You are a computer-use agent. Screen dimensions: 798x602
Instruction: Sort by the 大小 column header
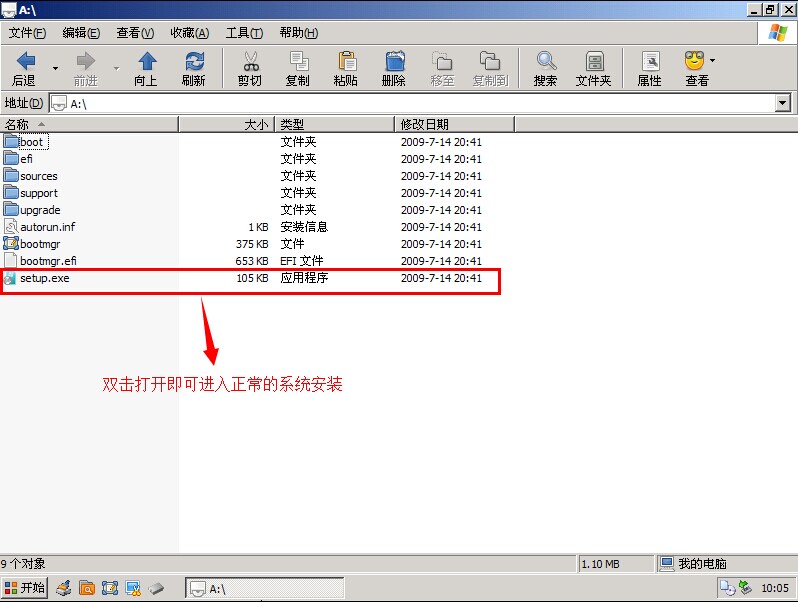[226, 124]
